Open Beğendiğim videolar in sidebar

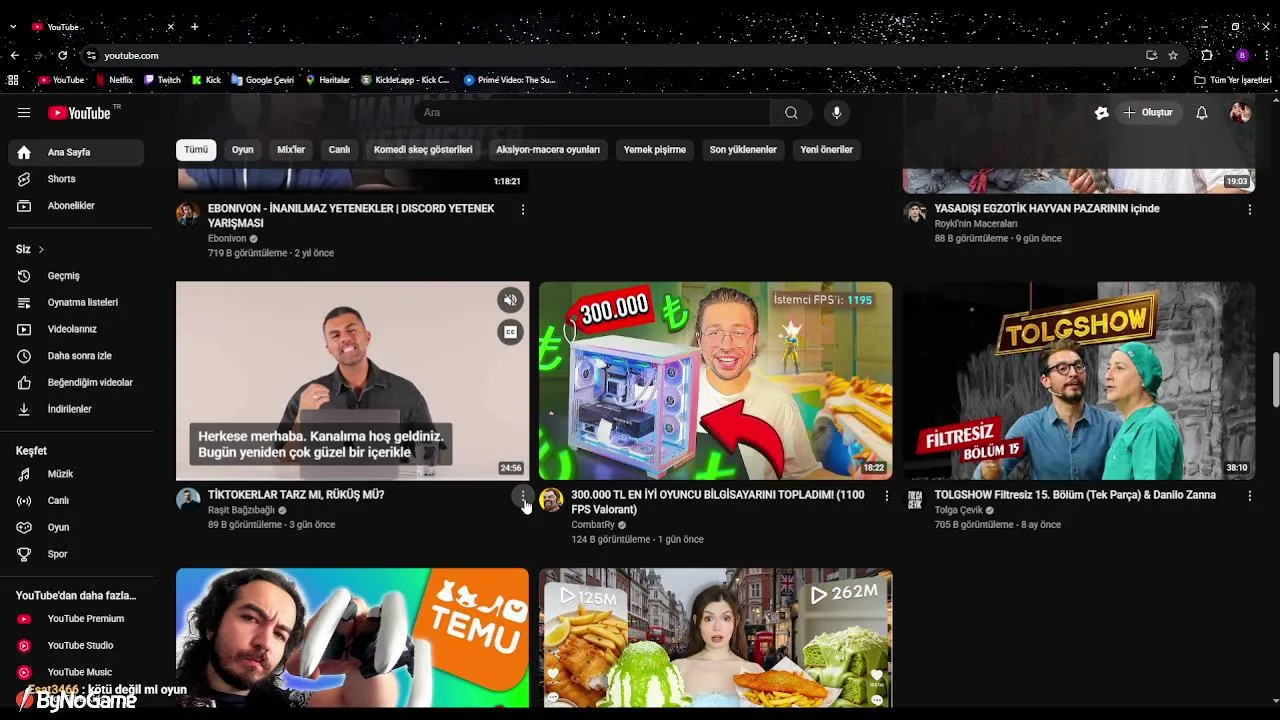click(x=76, y=382)
